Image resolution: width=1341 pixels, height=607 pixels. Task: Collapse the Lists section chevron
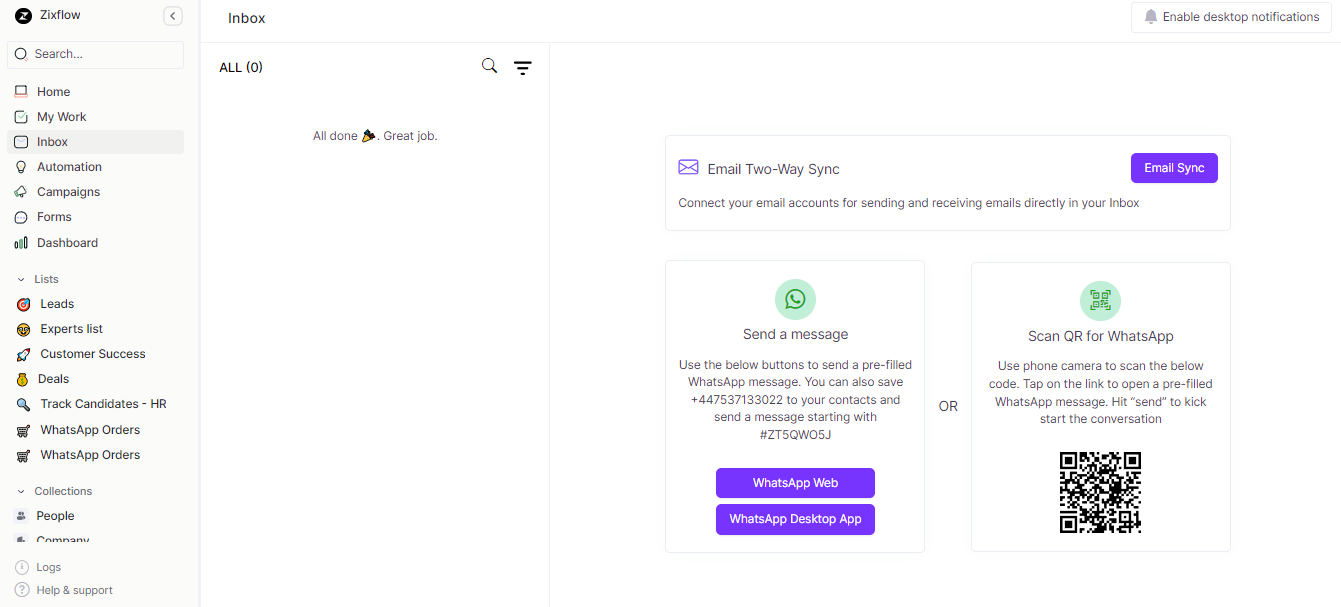point(22,278)
